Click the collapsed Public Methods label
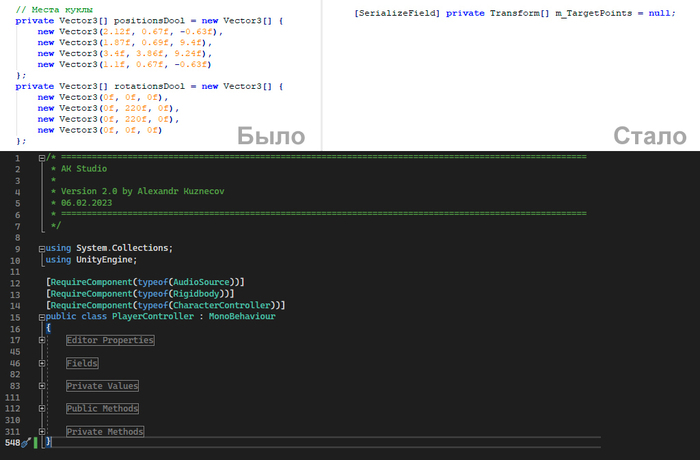Image resolution: width=700 pixels, height=460 pixels. coord(102,408)
